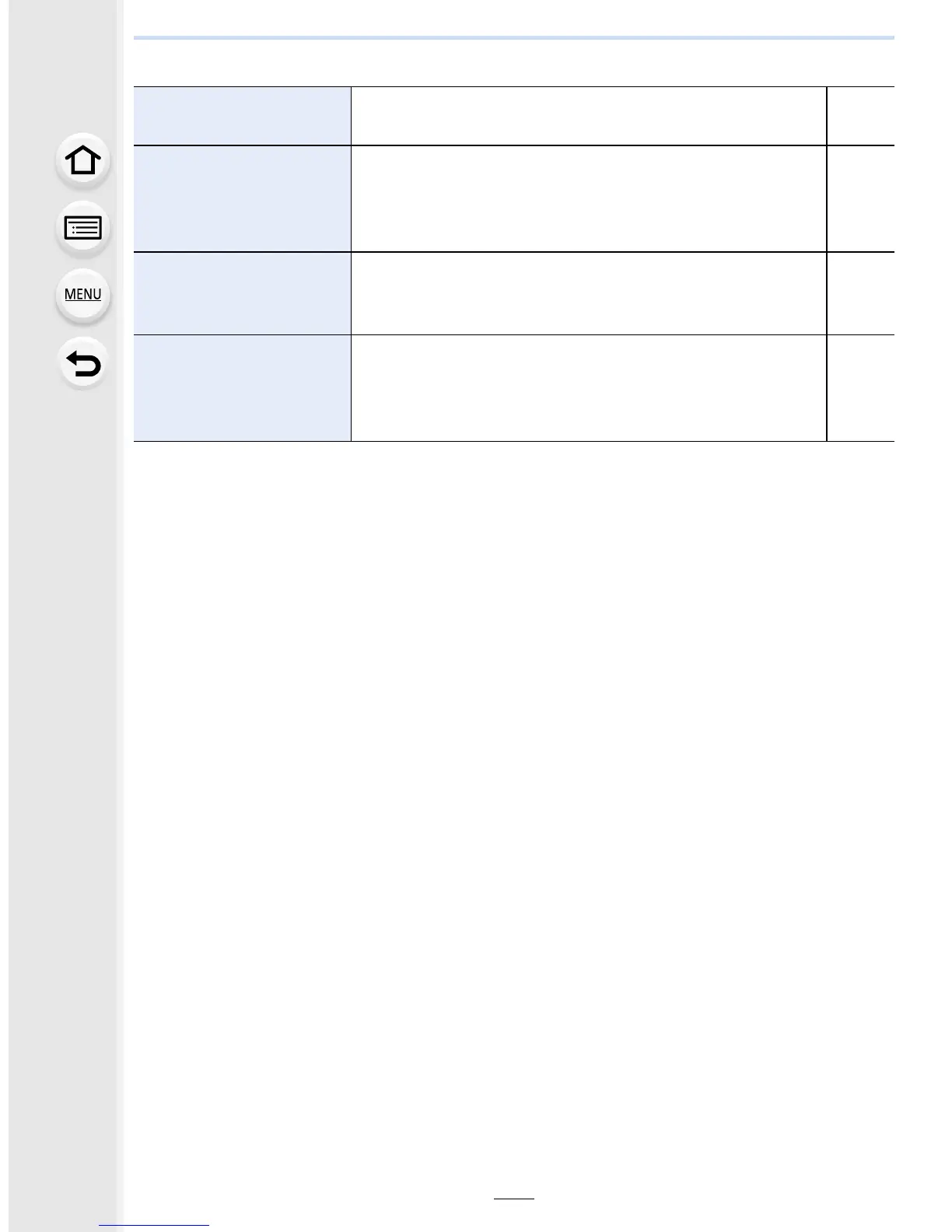Click the third row's wide description cell
This screenshot has width=952, height=1232.
(589, 293)
